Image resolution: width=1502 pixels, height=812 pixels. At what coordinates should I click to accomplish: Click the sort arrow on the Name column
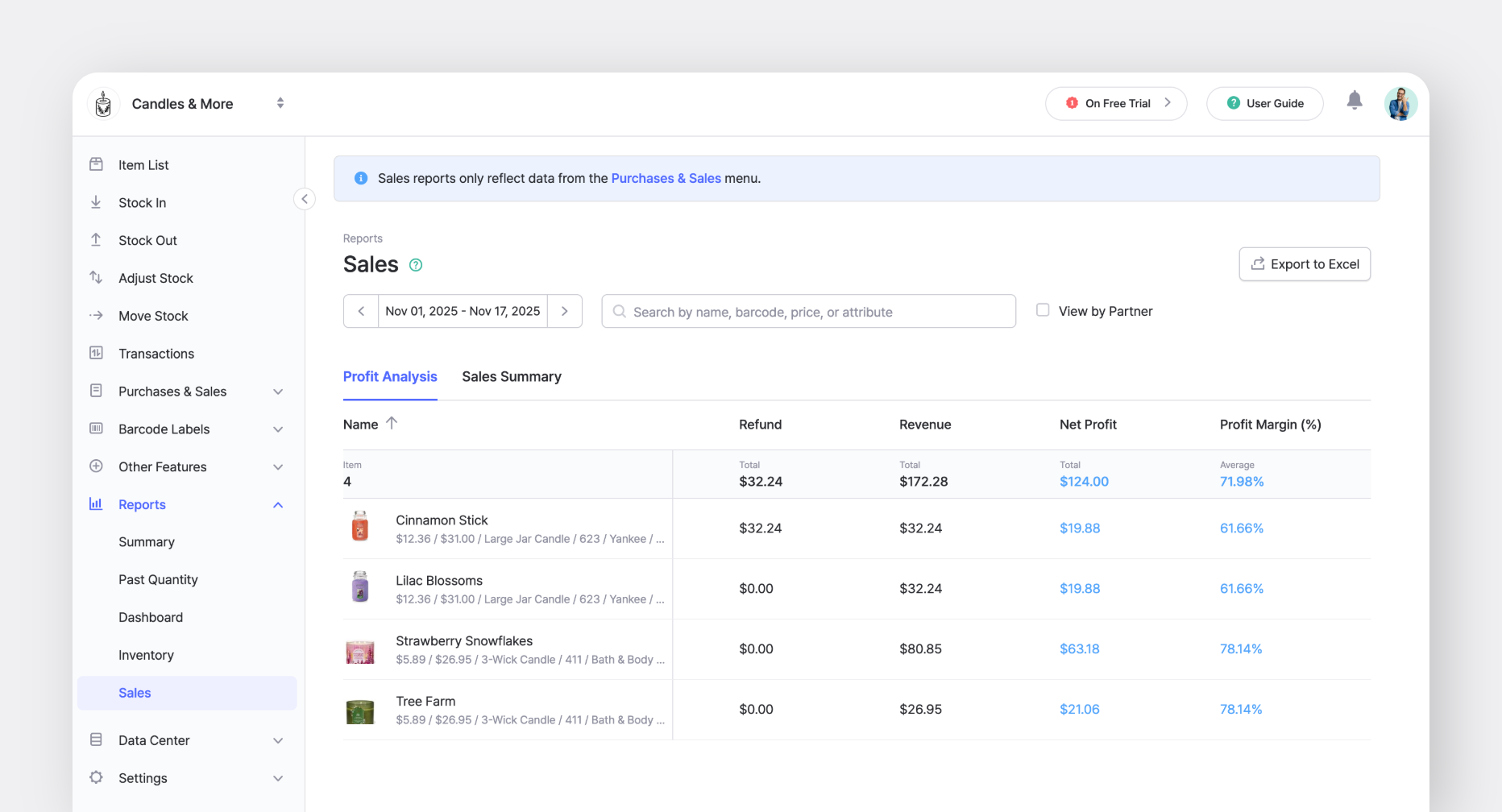click(392, 422)
